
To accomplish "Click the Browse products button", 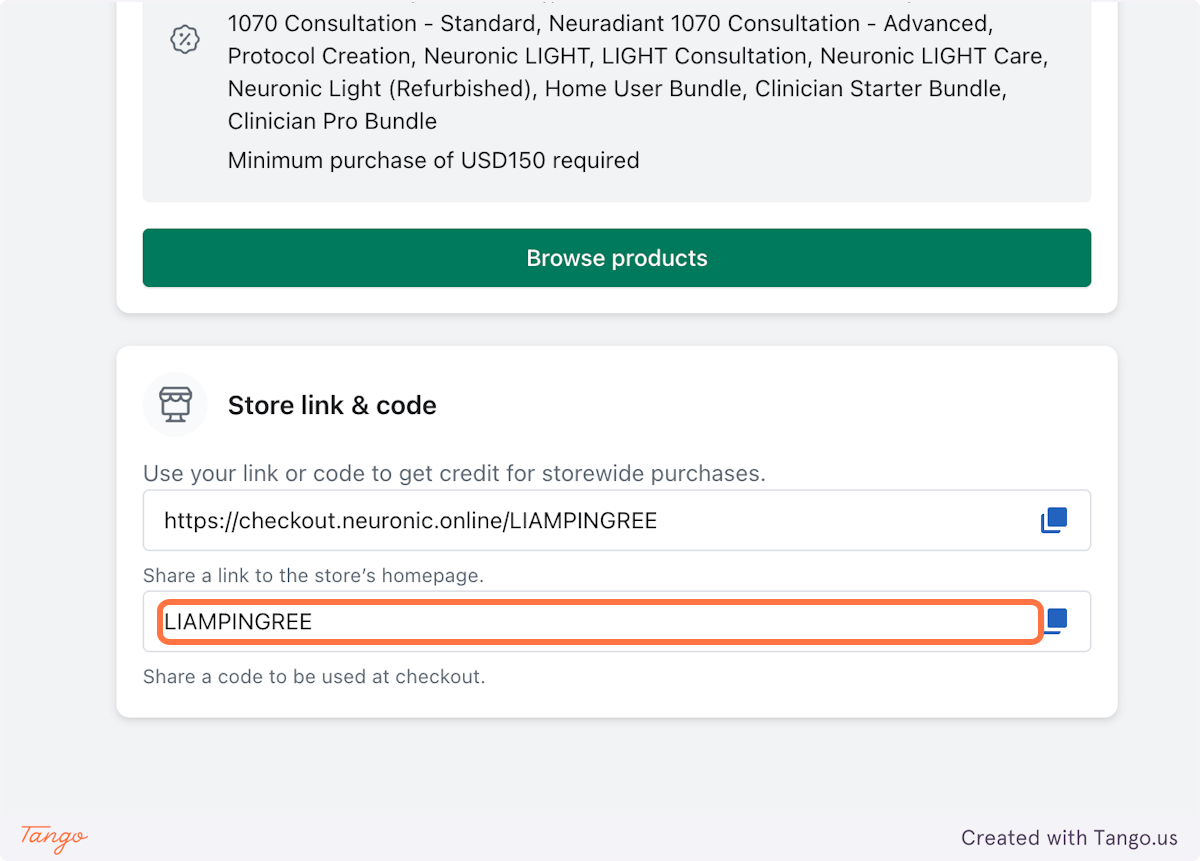I will 616,258.
